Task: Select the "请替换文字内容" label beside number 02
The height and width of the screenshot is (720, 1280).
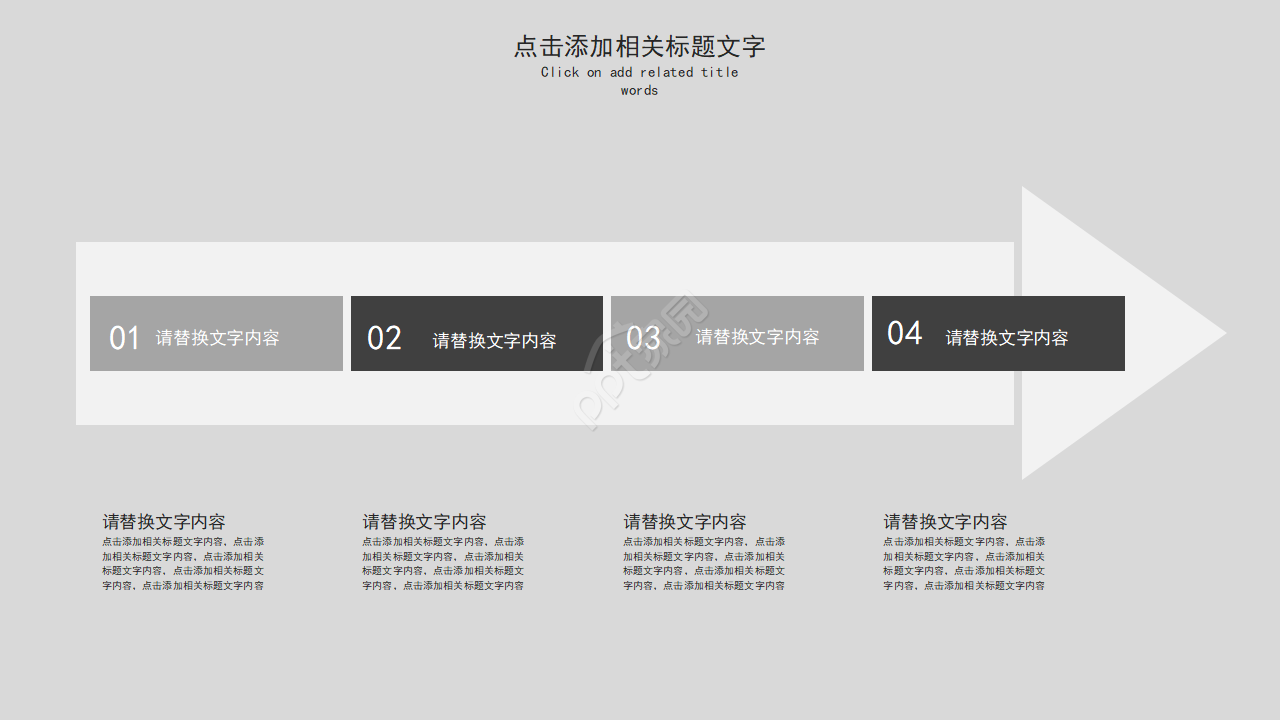Action: 494,341
